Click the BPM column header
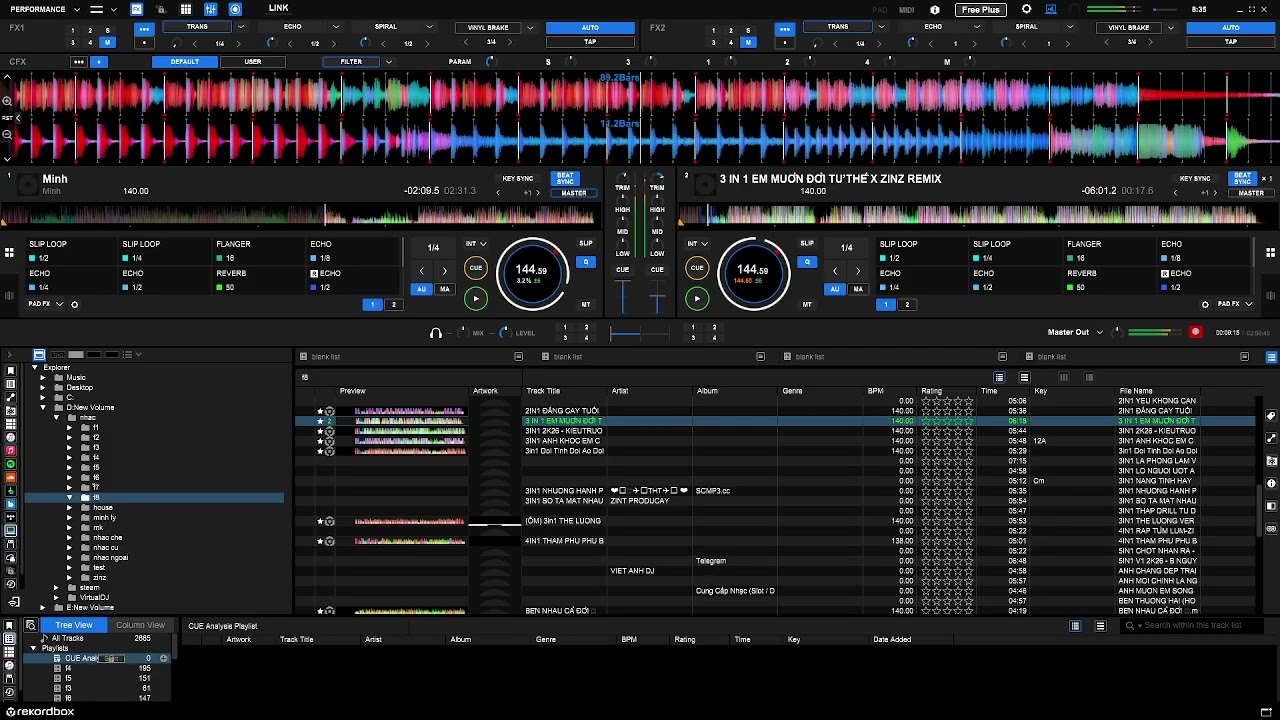The width and height of the screenshot is (1280, 720). [876, 391]
